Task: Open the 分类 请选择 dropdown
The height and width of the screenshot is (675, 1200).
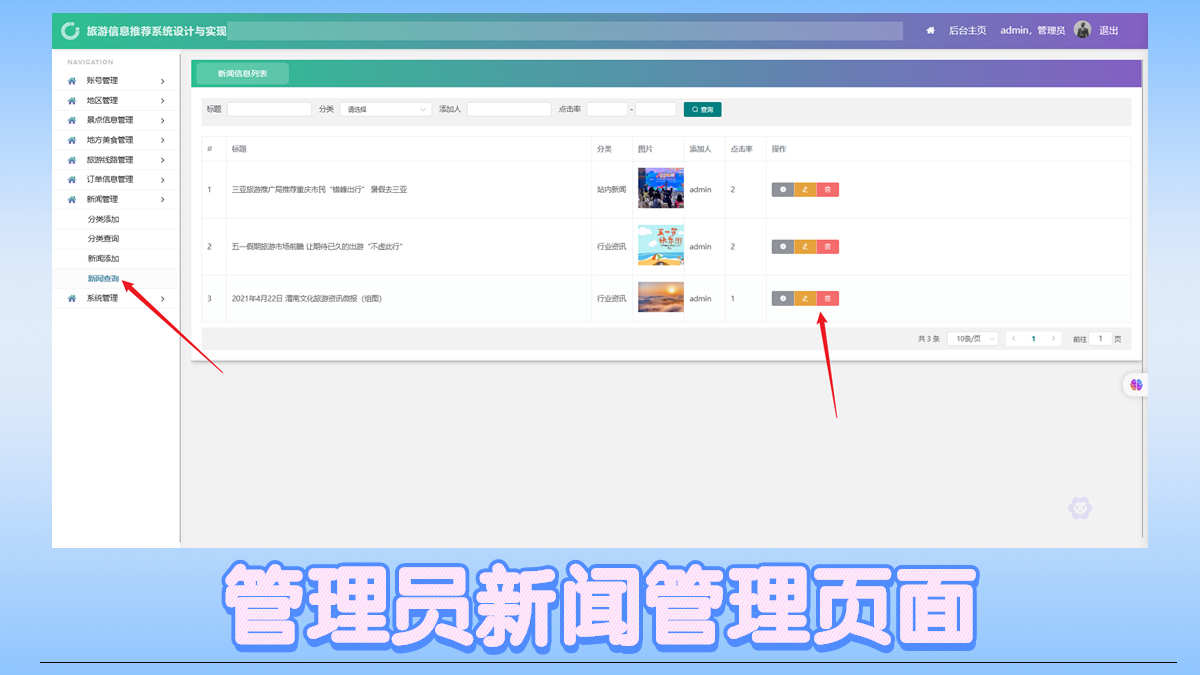Action: (385, 109)
